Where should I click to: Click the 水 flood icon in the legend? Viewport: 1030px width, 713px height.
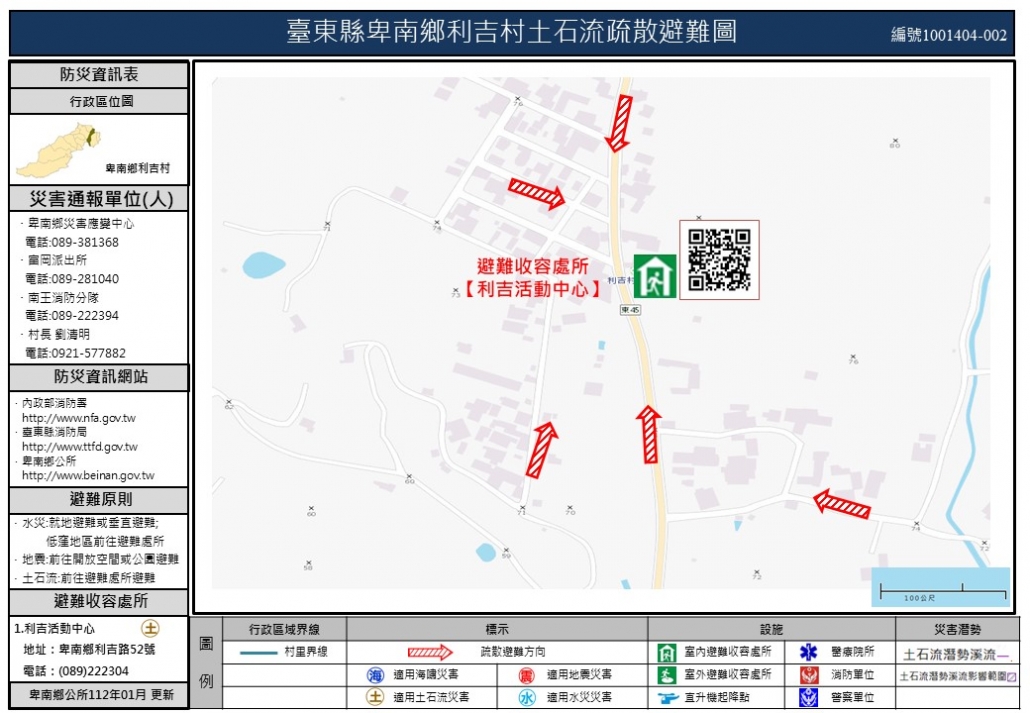[527, 697]
